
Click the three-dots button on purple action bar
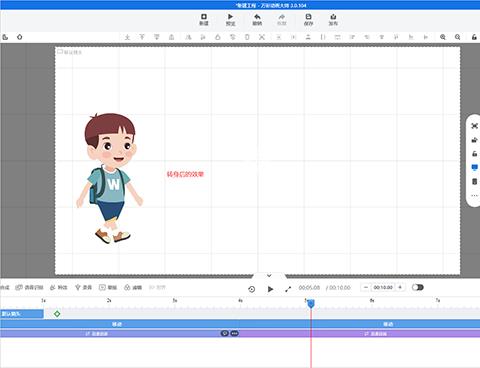(x=235, y=333)
